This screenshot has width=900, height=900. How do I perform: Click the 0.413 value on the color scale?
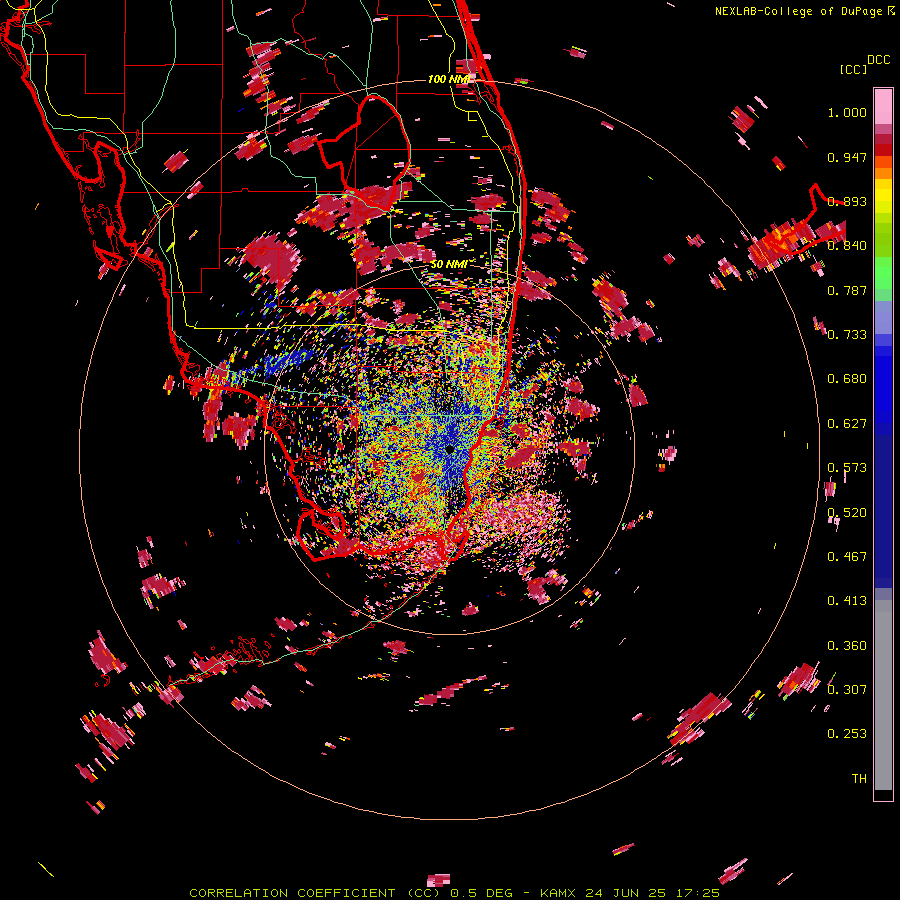(x=847, y=601)
